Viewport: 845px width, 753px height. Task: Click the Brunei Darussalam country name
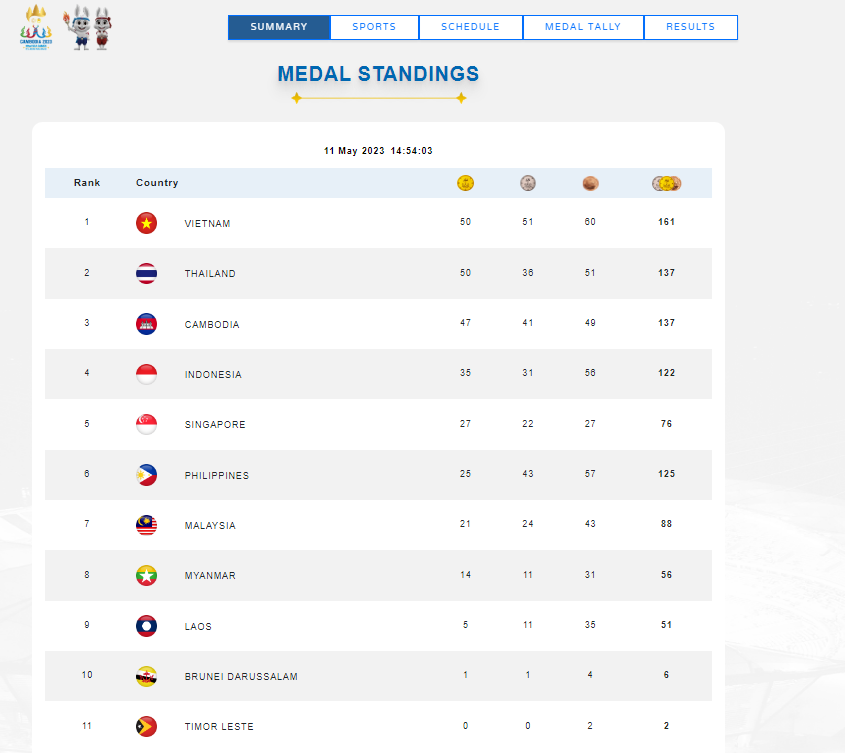(241, 676)
